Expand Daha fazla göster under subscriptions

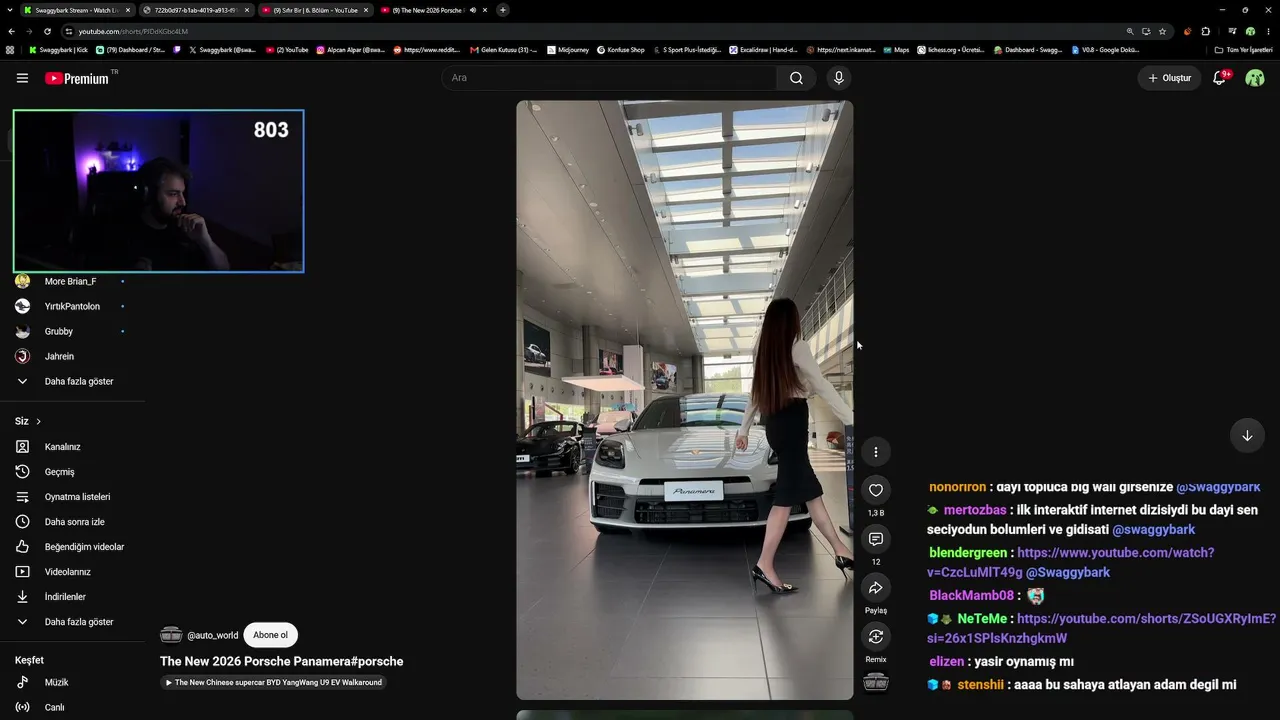click(x=78, y=381)
